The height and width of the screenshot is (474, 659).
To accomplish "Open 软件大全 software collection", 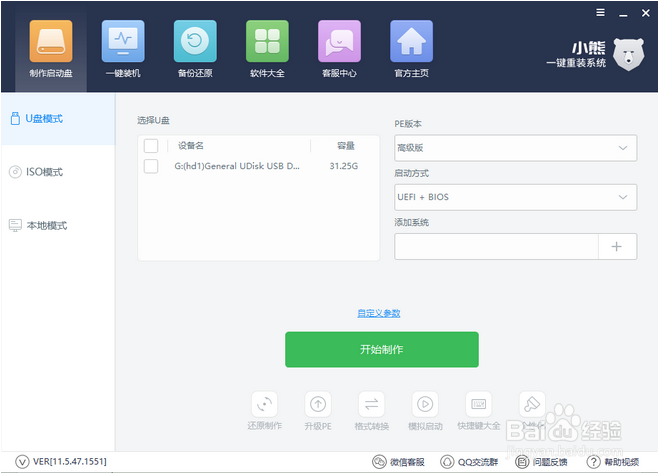I will (x=267, y=49).
